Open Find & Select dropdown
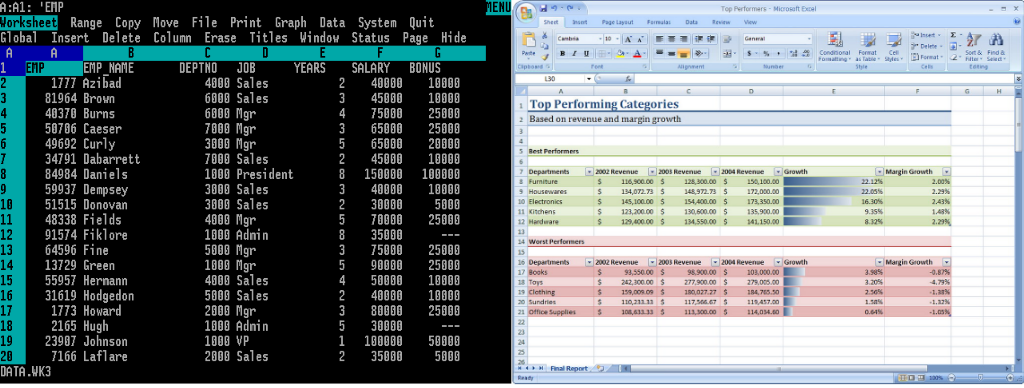1024x388 pixels. 996,47
